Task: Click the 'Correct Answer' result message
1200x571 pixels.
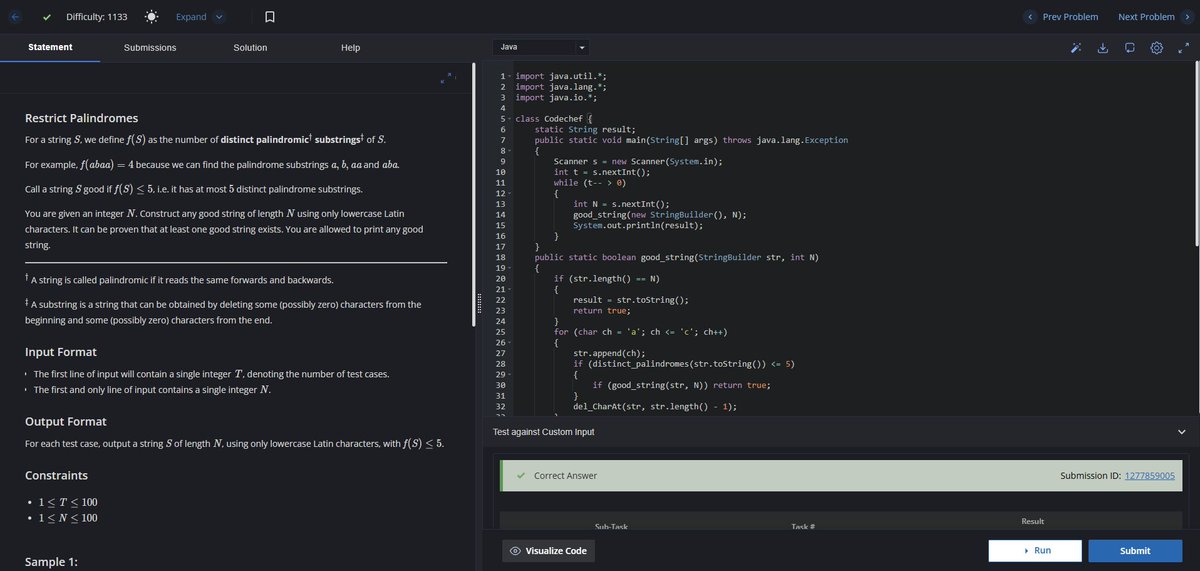Action: [x=565, y=476]
